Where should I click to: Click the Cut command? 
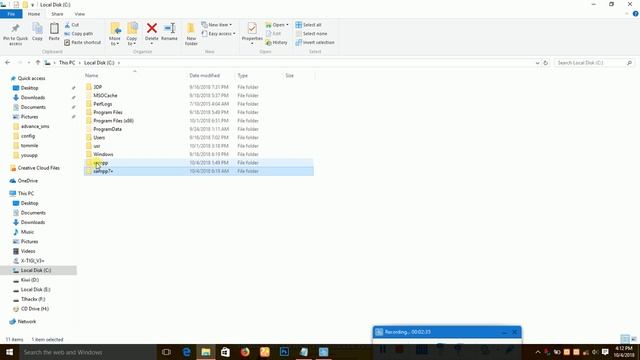[x=72, y=25]
